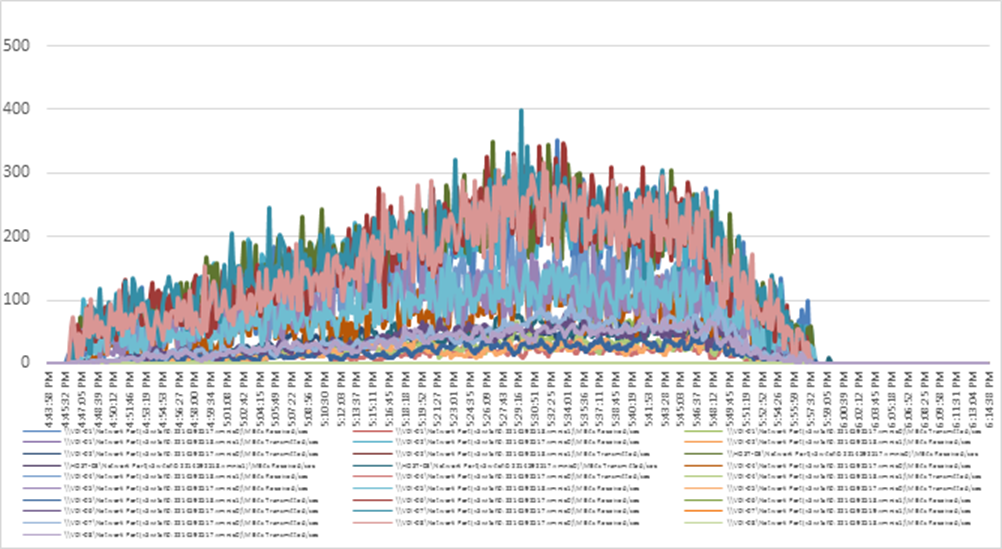The image size is (1002, 549).
Task: Select the dark teal host Bytes Transmitted legend entry
Action: (504, 465)
